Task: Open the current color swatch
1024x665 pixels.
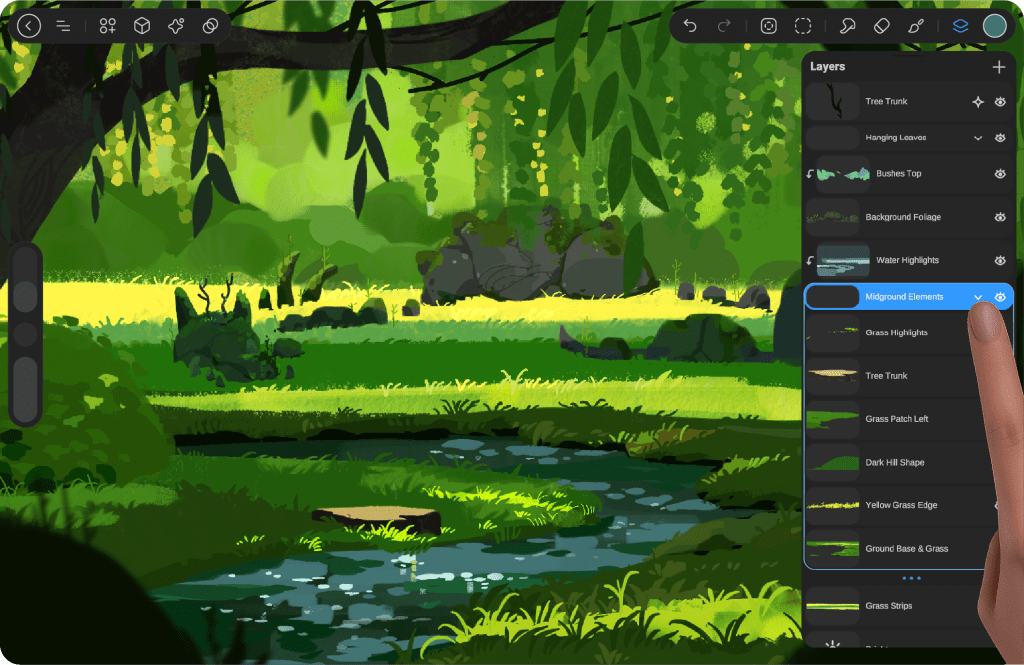Action: (x=994, y=26)
